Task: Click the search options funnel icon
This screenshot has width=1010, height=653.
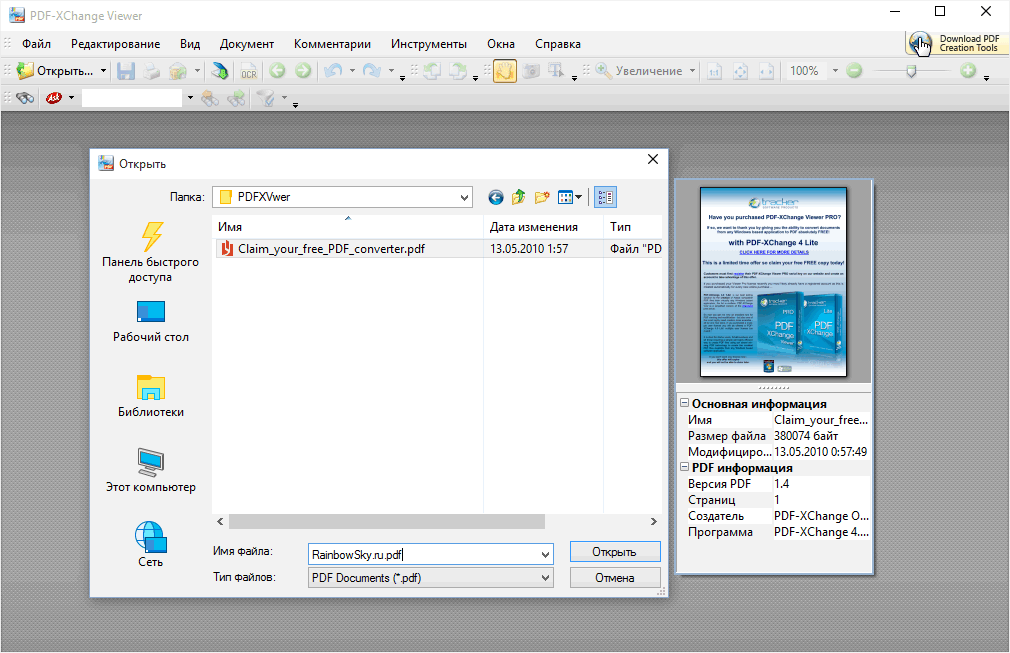Action: click(266, 98)
